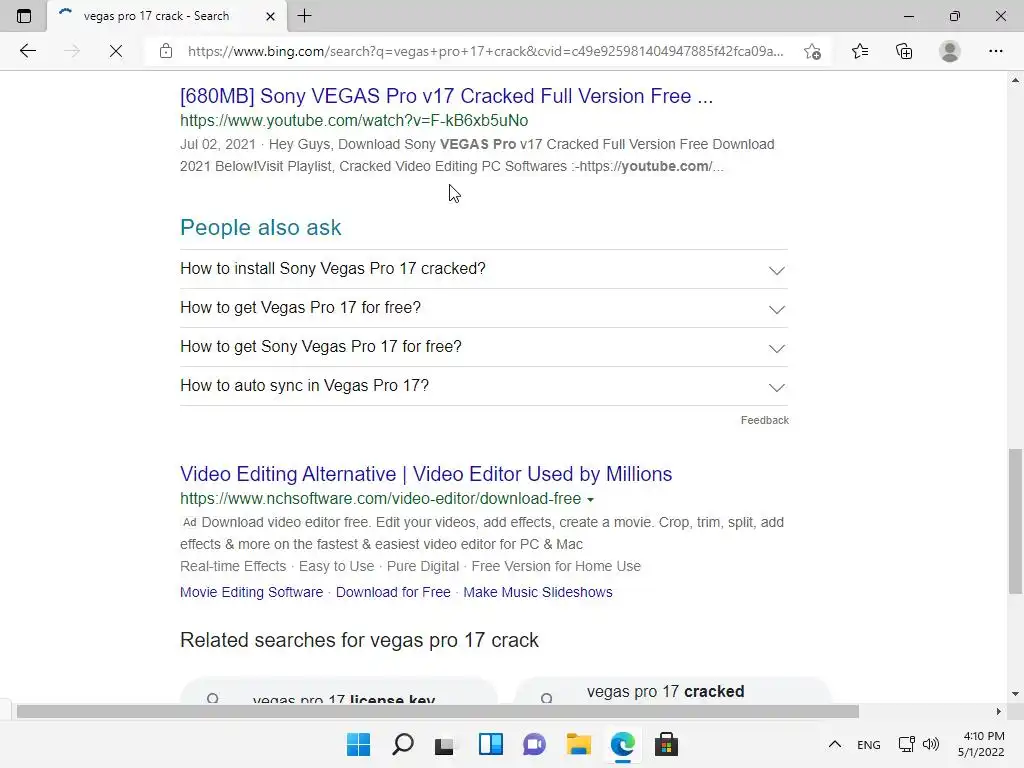Viewport: 1024px width, 768px height.
Task: Open the Download for Free link
Action: click(x=393, y=592)
